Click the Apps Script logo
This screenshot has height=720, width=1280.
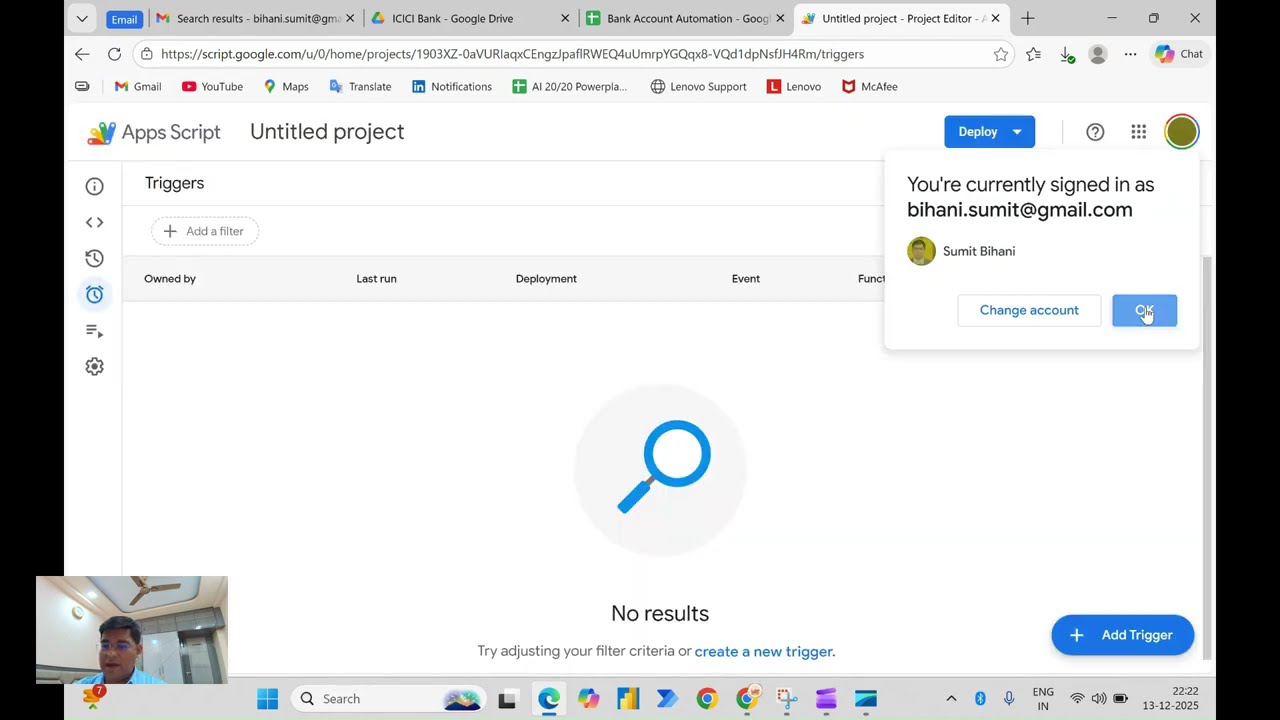(x=153, y=132)
